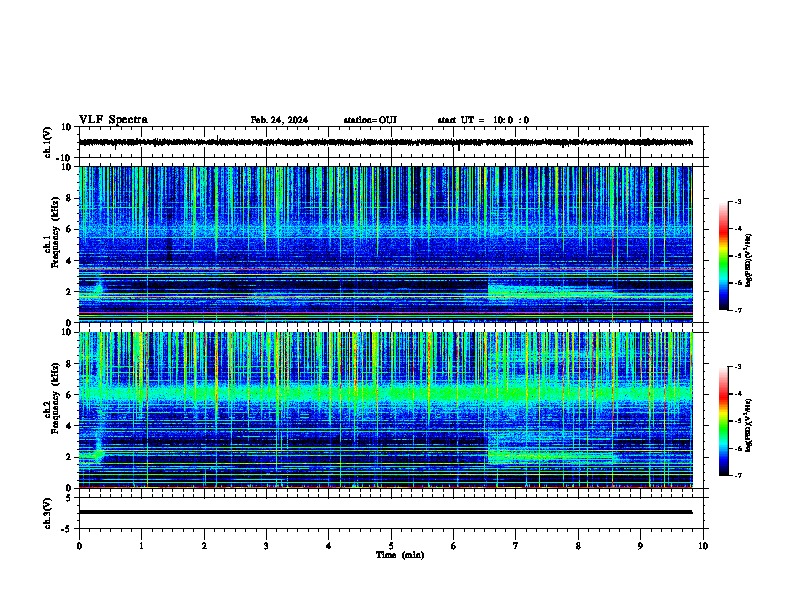Click the ch.1 "Frequency (kHz)" axis label

click(55, 232)
